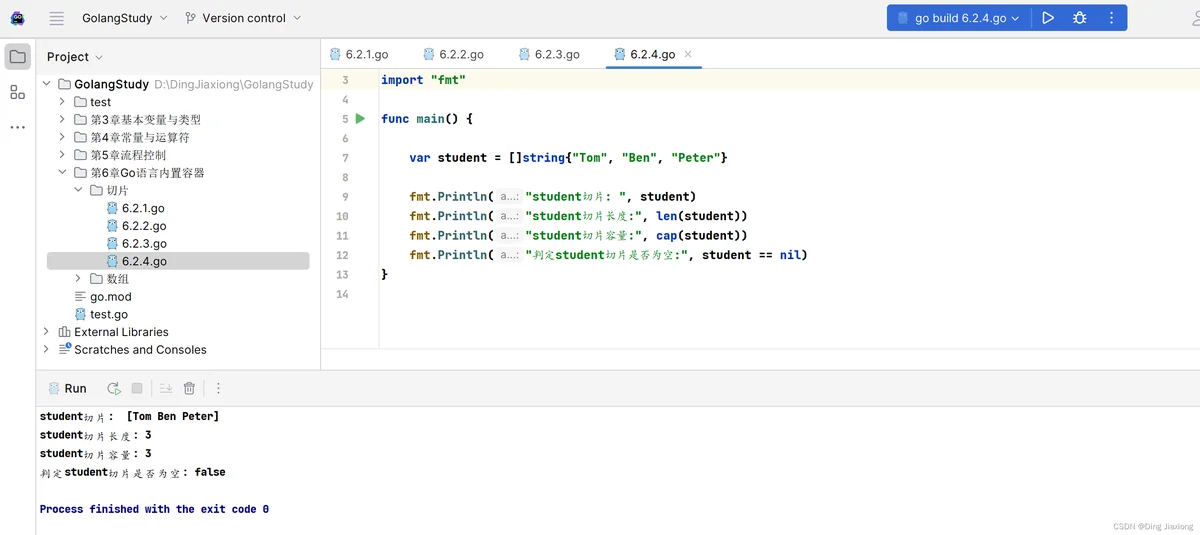The width and height of the screenshot is (1200, 535).
Task: Click scroll to end of output icon
Action: coord(166,388)
